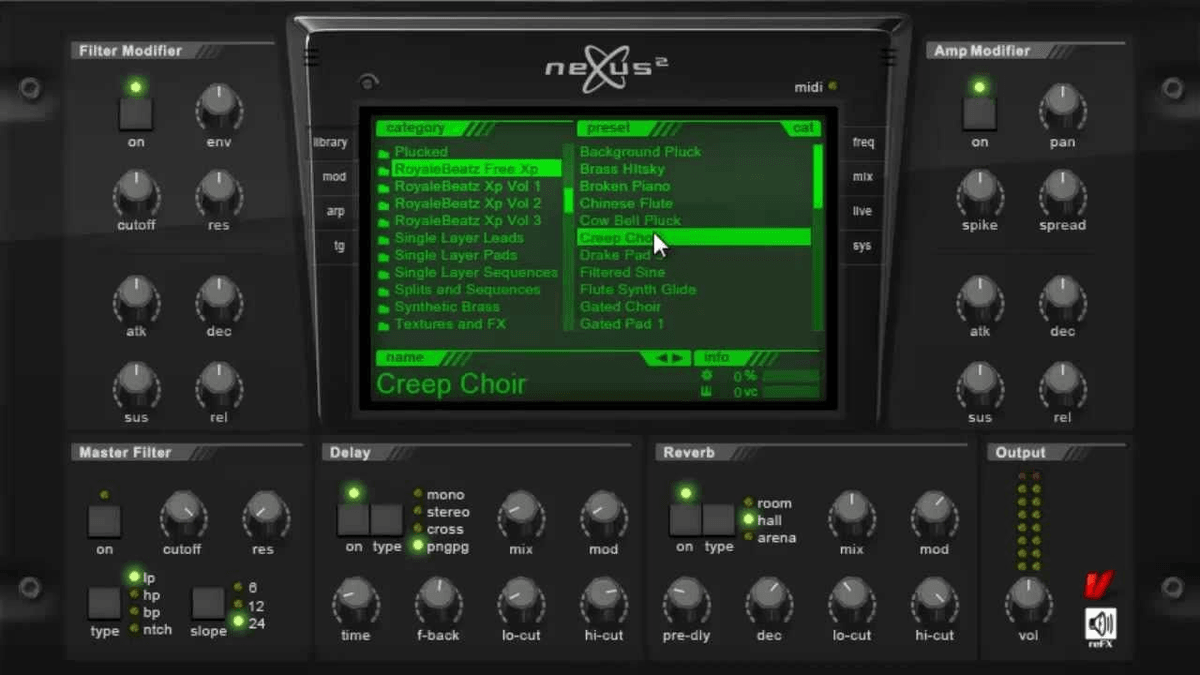Click the Textures and FX folder icon
Image resolution: width=1200 pixels, height=675 pixels.
pyautogui.click(x=383, y=325)
